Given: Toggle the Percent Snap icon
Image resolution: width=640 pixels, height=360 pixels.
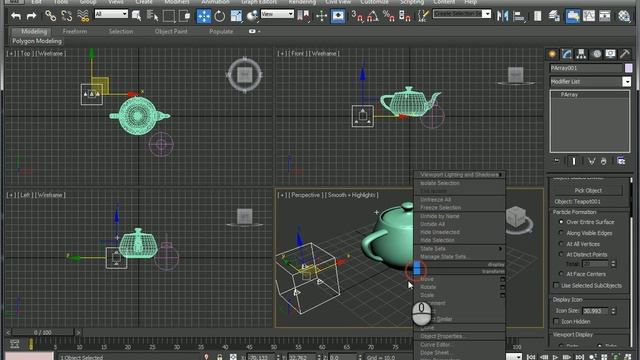Looking at the screenshot, I should coord(388,16).
